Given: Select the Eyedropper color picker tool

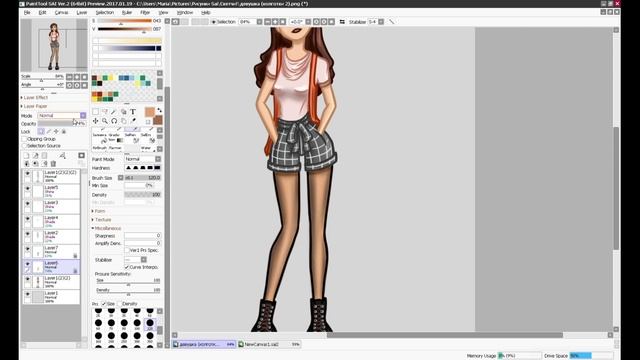Looking at the screenshot, I should (133, 121).
